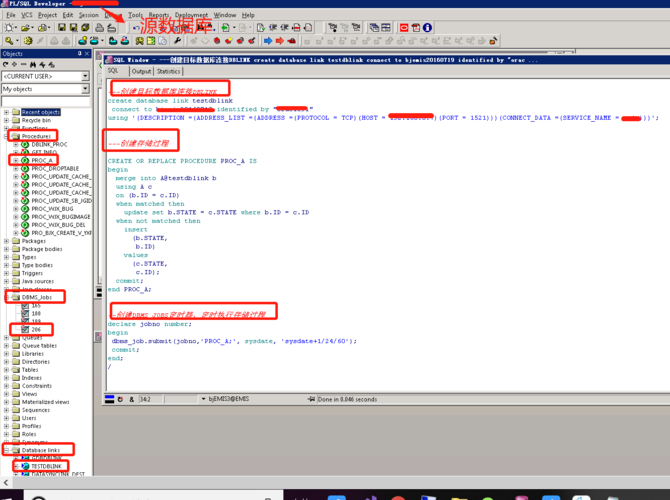Click the blue right arrow toolbar icon

(268, 41)
